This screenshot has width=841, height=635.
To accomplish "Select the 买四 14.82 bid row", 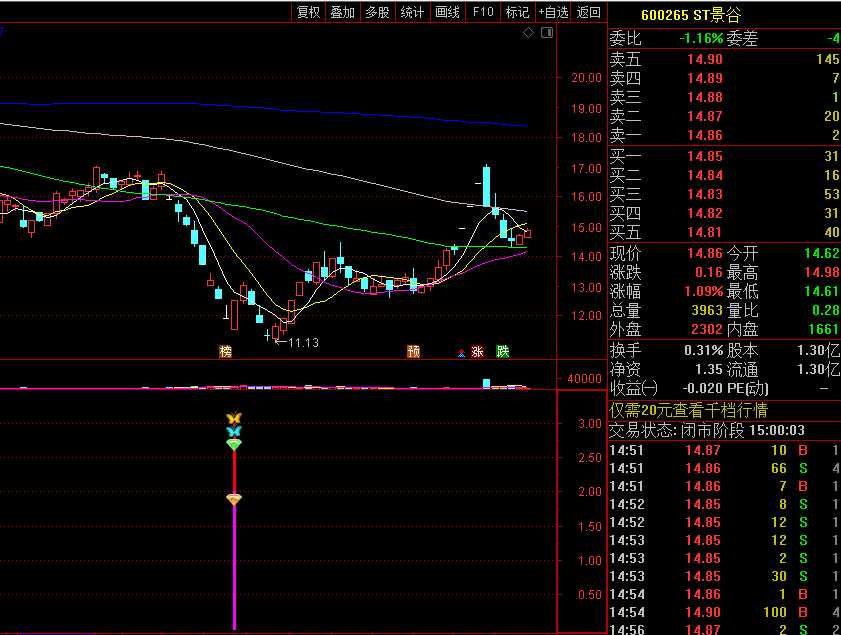I will (724, 213).
